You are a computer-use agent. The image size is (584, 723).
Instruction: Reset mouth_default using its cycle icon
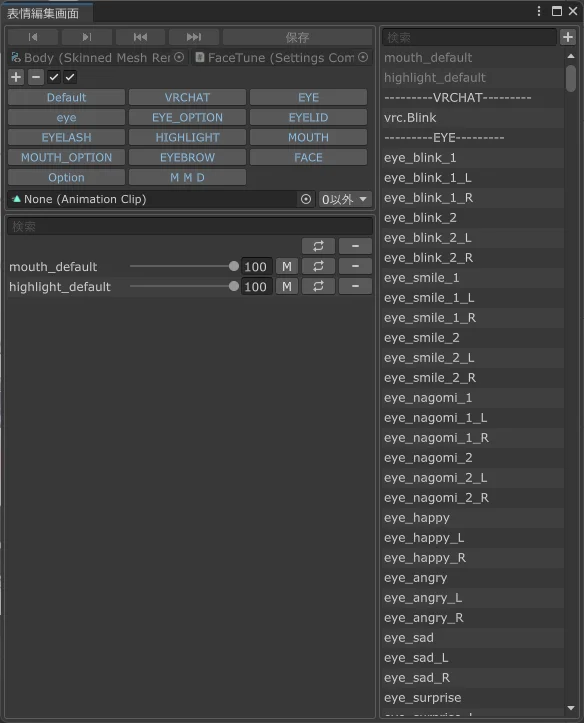(318, 266)
